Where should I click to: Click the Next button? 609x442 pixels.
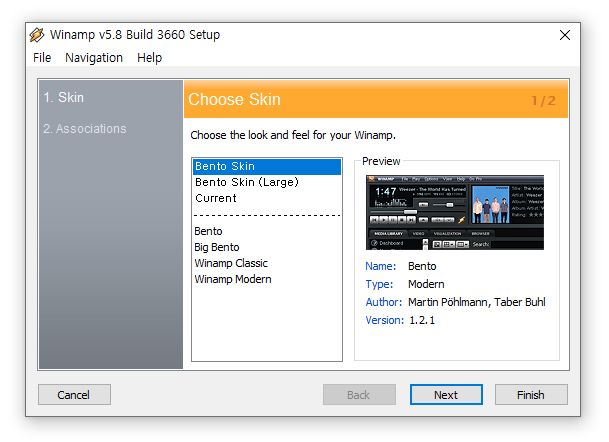[446, 395]
